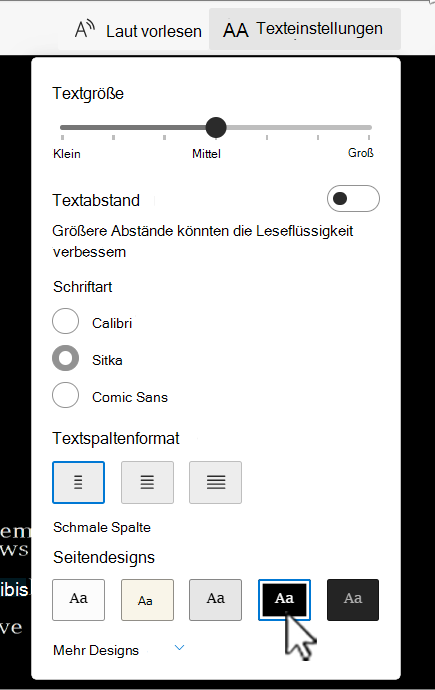Select the Comic Sans font radio button
This screenshot has width=435, height=690.
[66, 395]
